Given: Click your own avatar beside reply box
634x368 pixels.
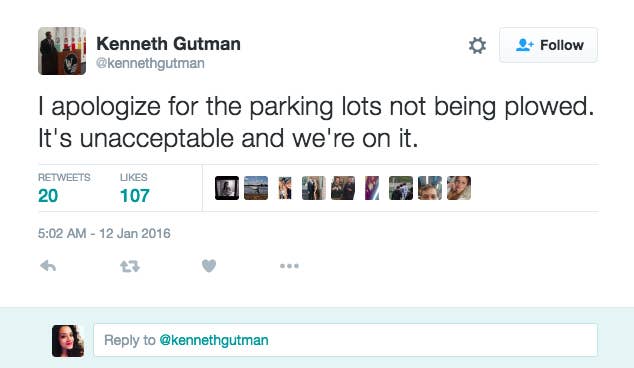Looking at the screenshot, I should pyautogui.click(x=68, y=341).
